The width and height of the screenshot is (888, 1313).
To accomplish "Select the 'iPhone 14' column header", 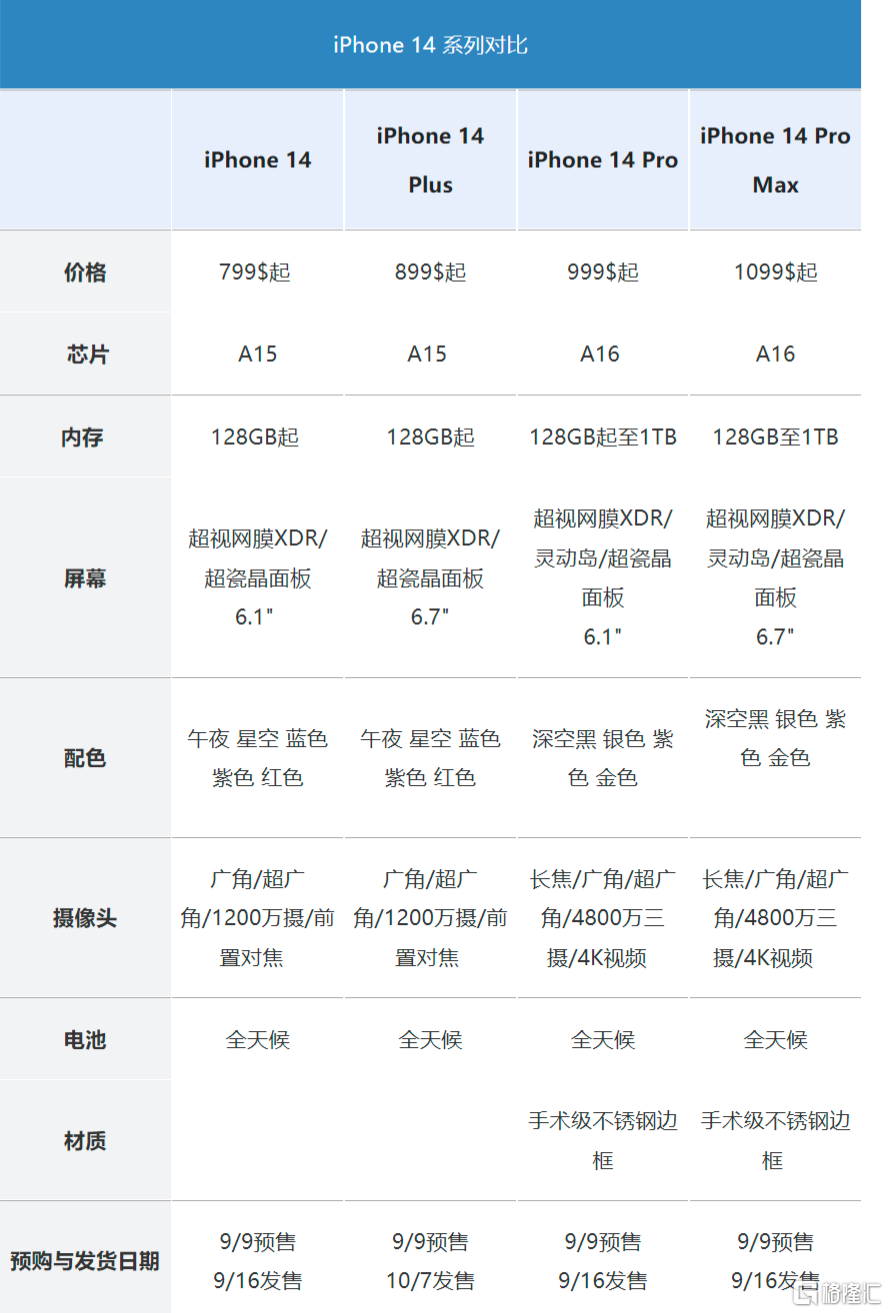I will [x=258, y=160].
